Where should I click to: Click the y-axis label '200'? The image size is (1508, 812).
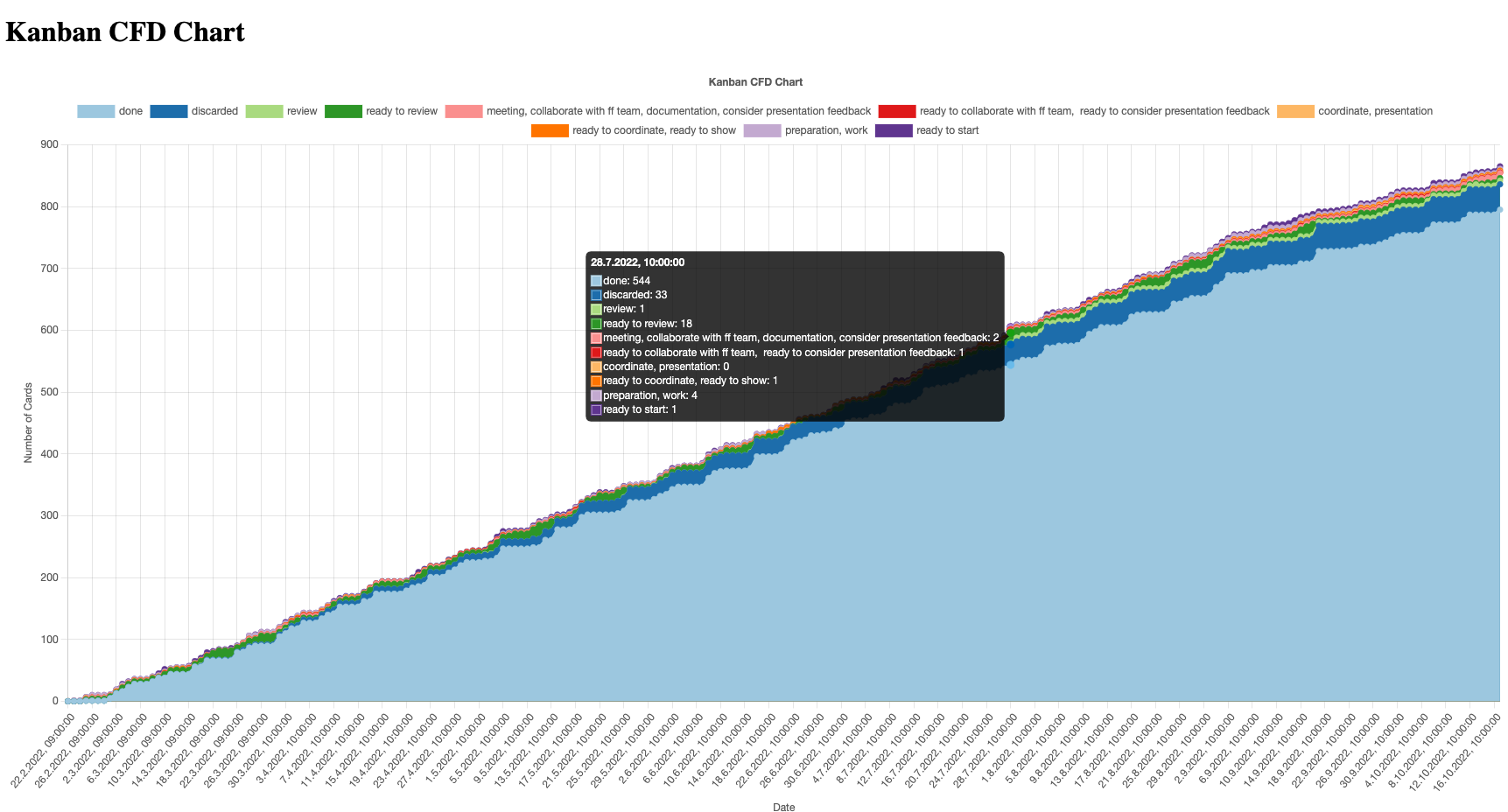coord(49,577)
